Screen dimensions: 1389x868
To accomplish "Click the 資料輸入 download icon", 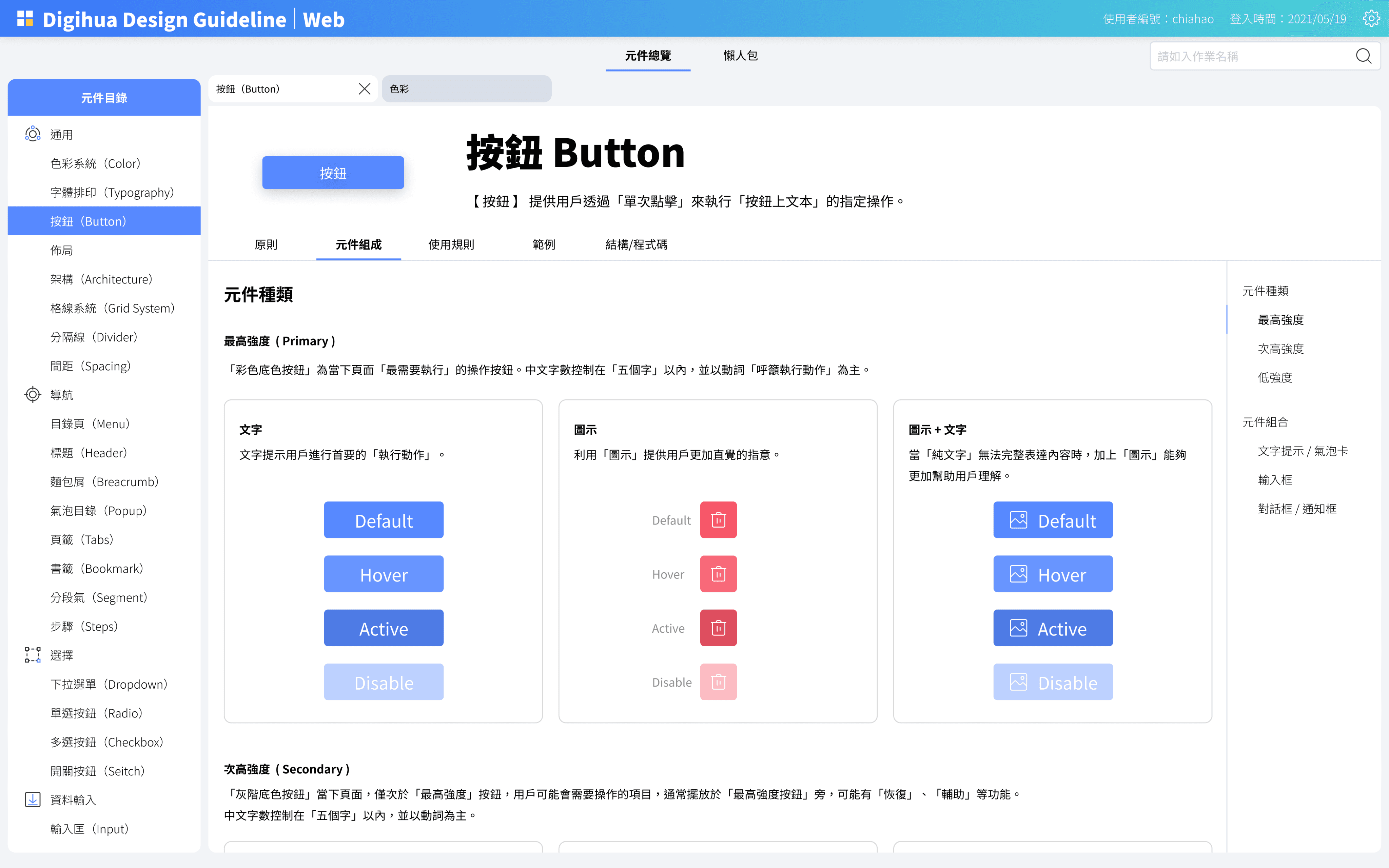I will click(x=33, y=800).
